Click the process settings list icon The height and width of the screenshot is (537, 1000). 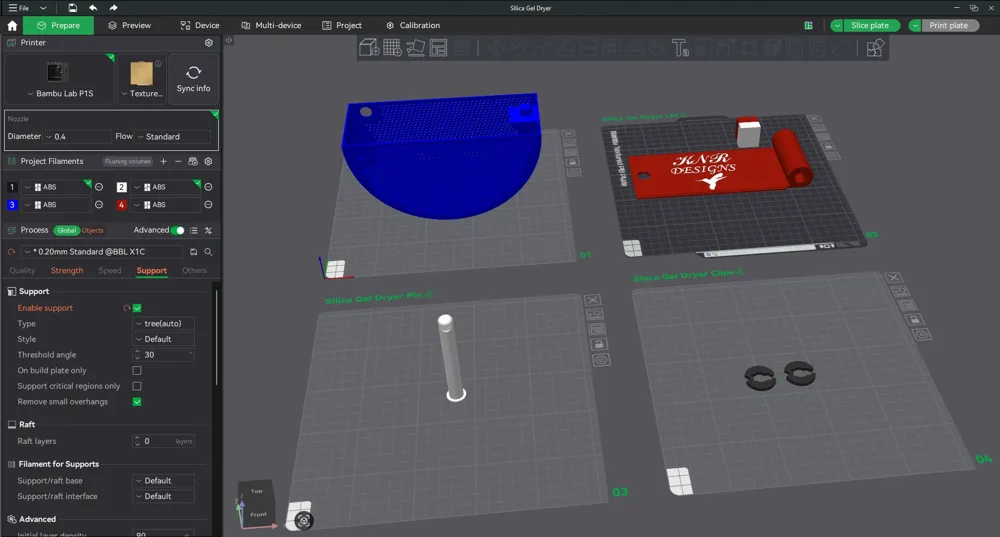pyautogui.click(x=194, y=230)
